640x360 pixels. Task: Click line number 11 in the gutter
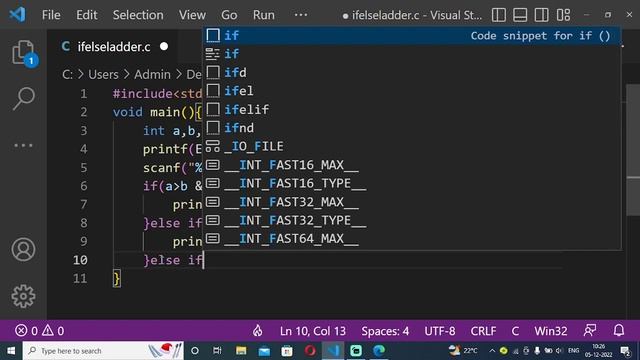tap(80, 279)
